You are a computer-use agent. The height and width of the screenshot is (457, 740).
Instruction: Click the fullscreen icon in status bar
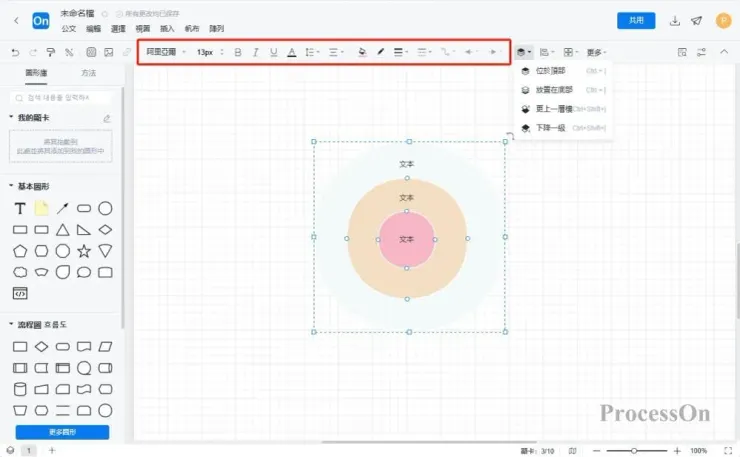click(x=728, y=451)
